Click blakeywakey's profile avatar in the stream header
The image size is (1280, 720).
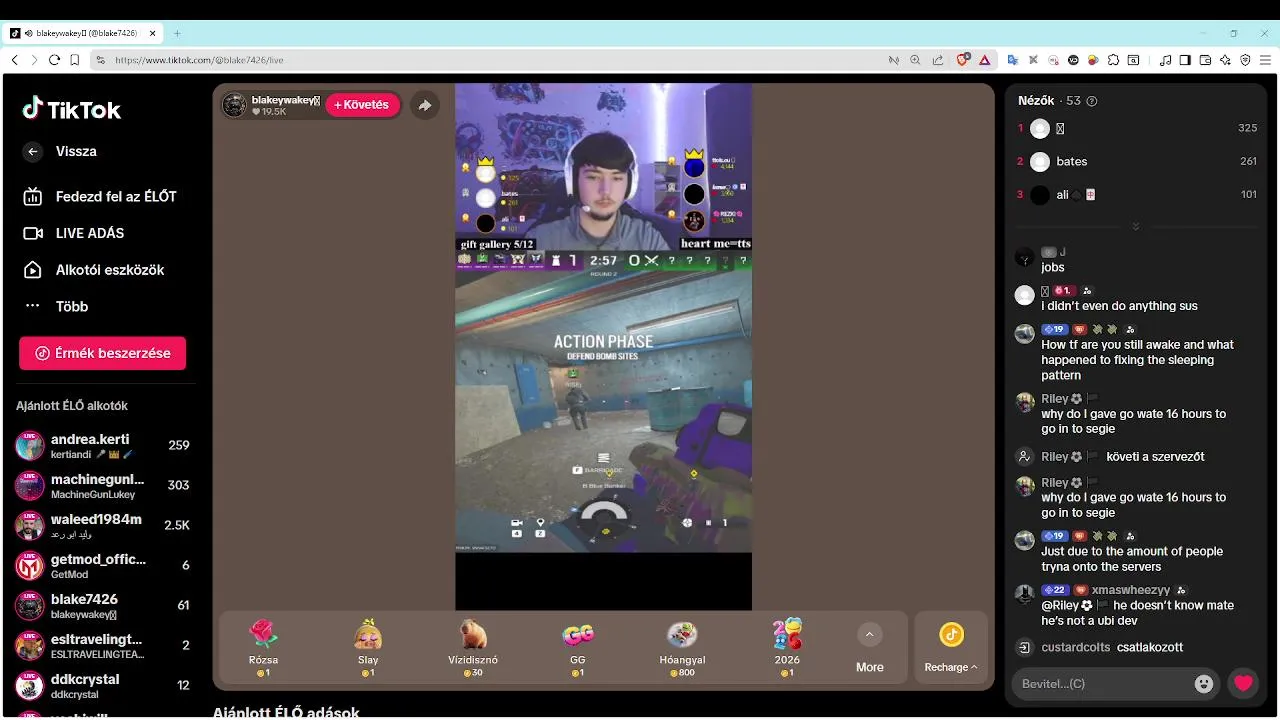234,105
